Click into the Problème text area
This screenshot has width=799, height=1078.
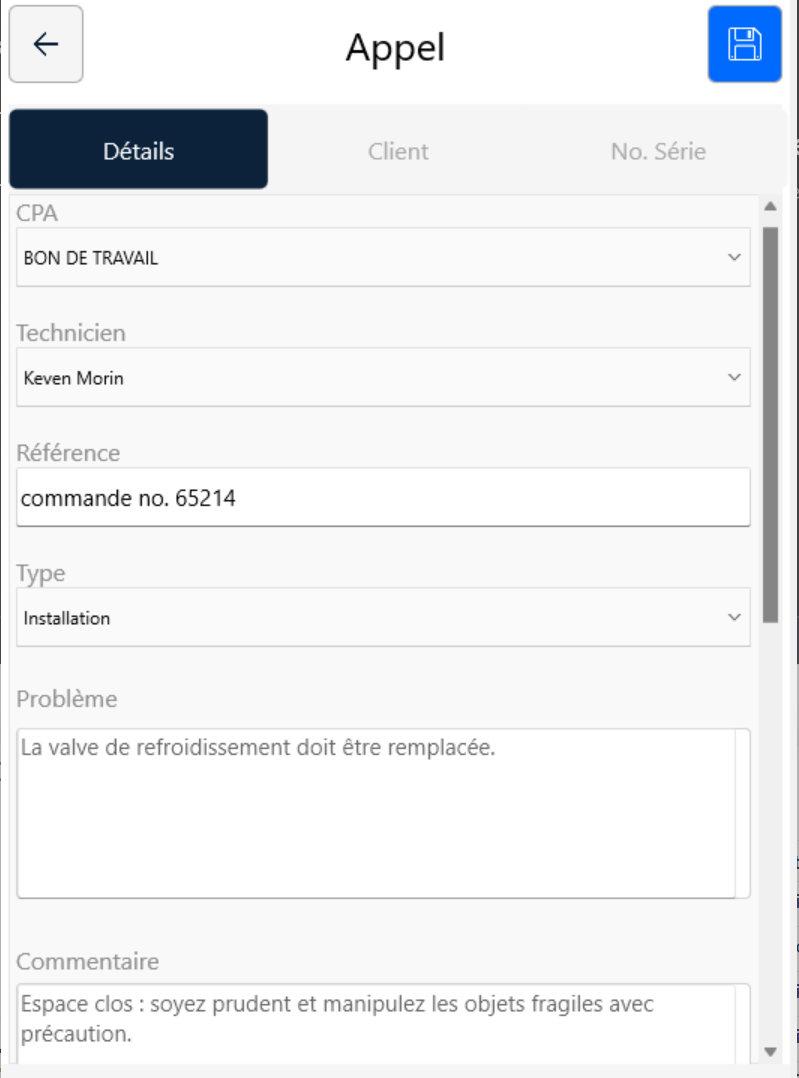tap(383, 813)
